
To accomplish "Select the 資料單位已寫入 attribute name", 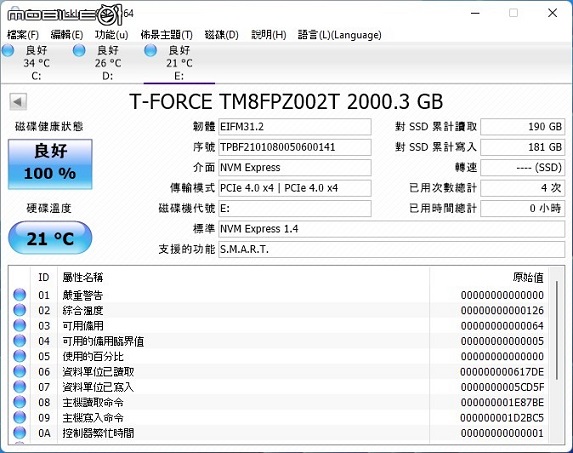I will (98, 387).
